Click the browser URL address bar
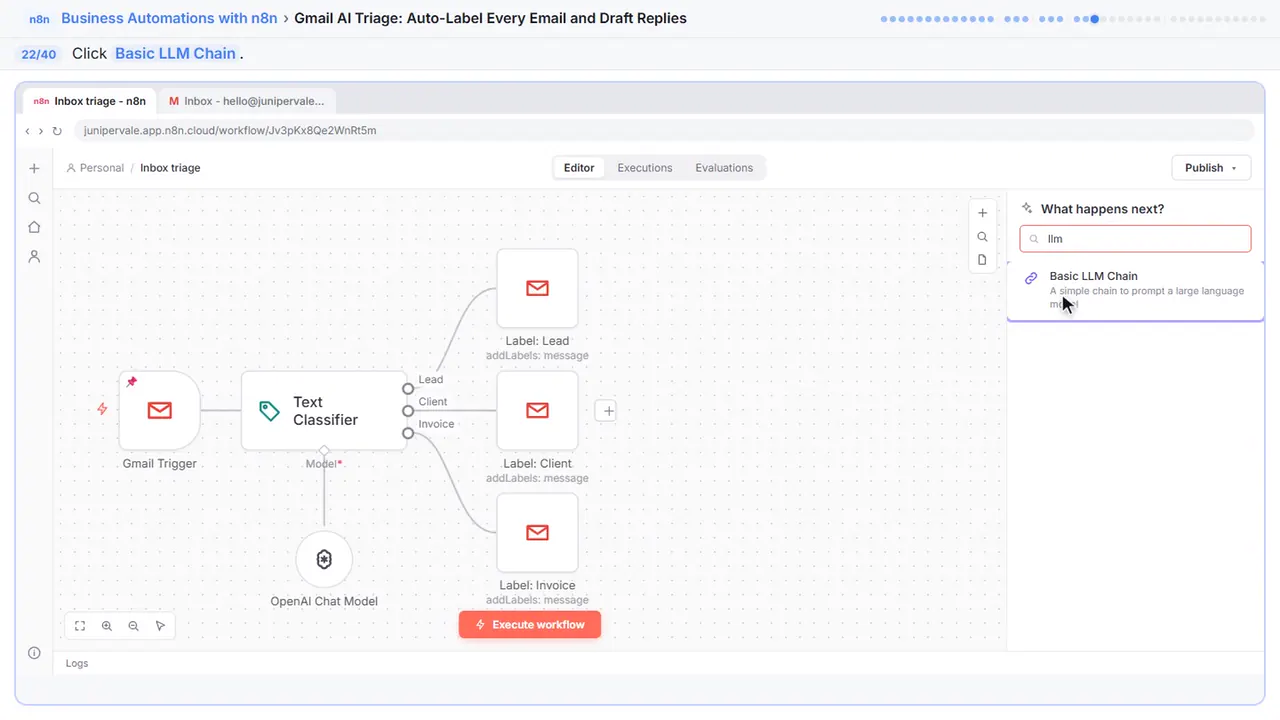Image resolution: width=1280 pixels, height=720 pixels. (663, 131)
